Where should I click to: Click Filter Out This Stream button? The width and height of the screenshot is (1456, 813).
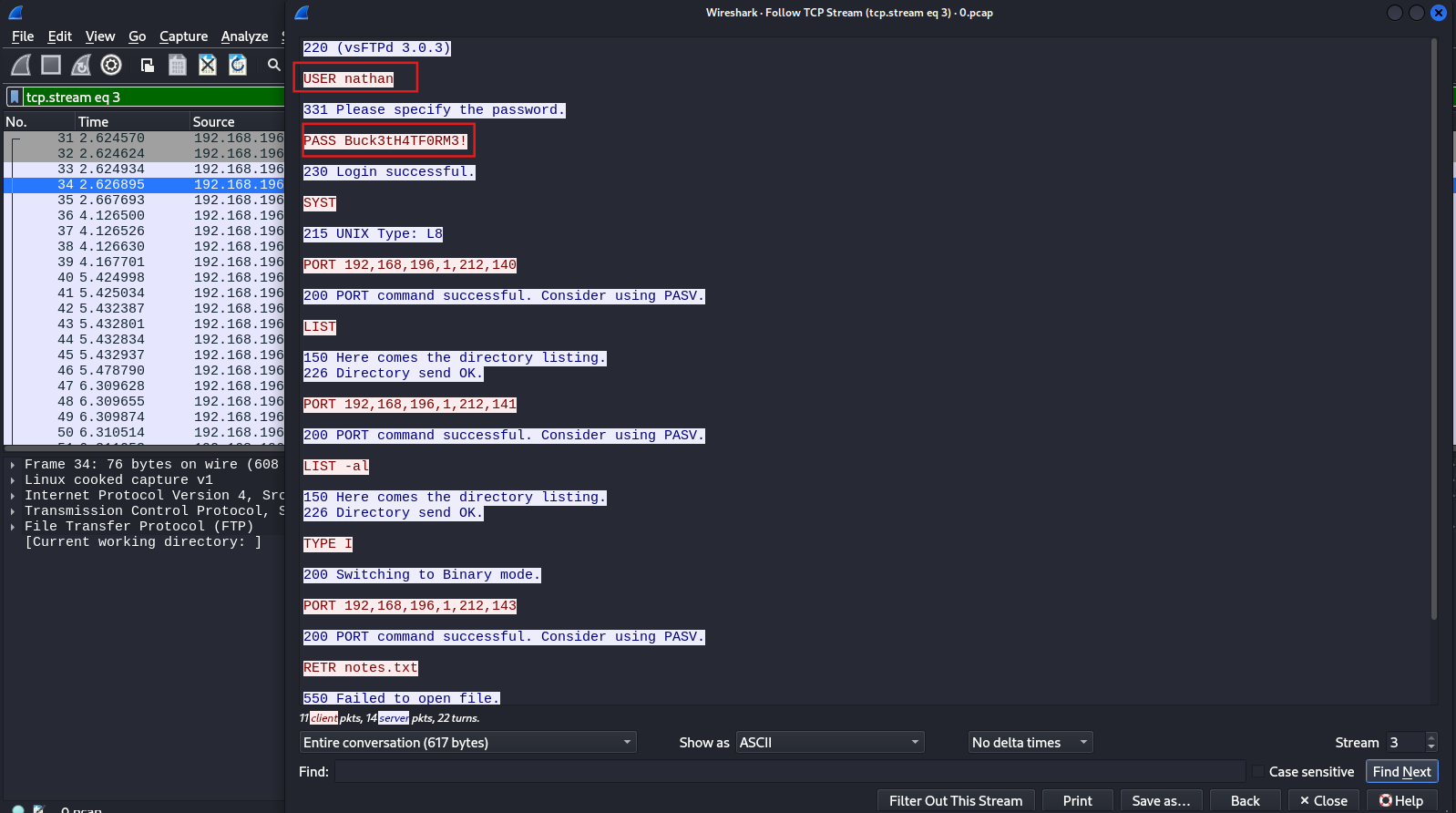pyautogui.click(x=956, y=801)
